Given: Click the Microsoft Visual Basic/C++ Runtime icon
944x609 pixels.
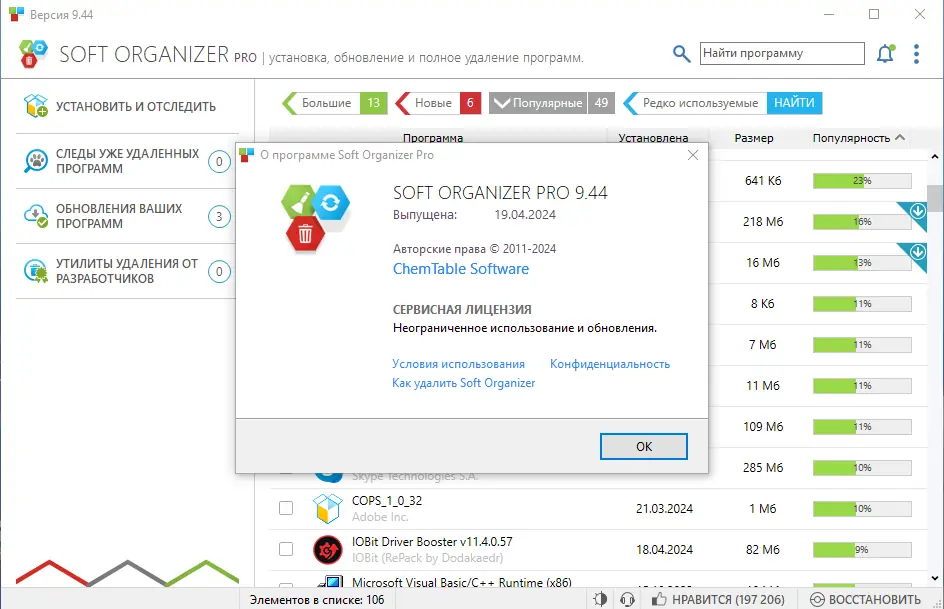Looking at the screenshot, I should click(331, 582).
